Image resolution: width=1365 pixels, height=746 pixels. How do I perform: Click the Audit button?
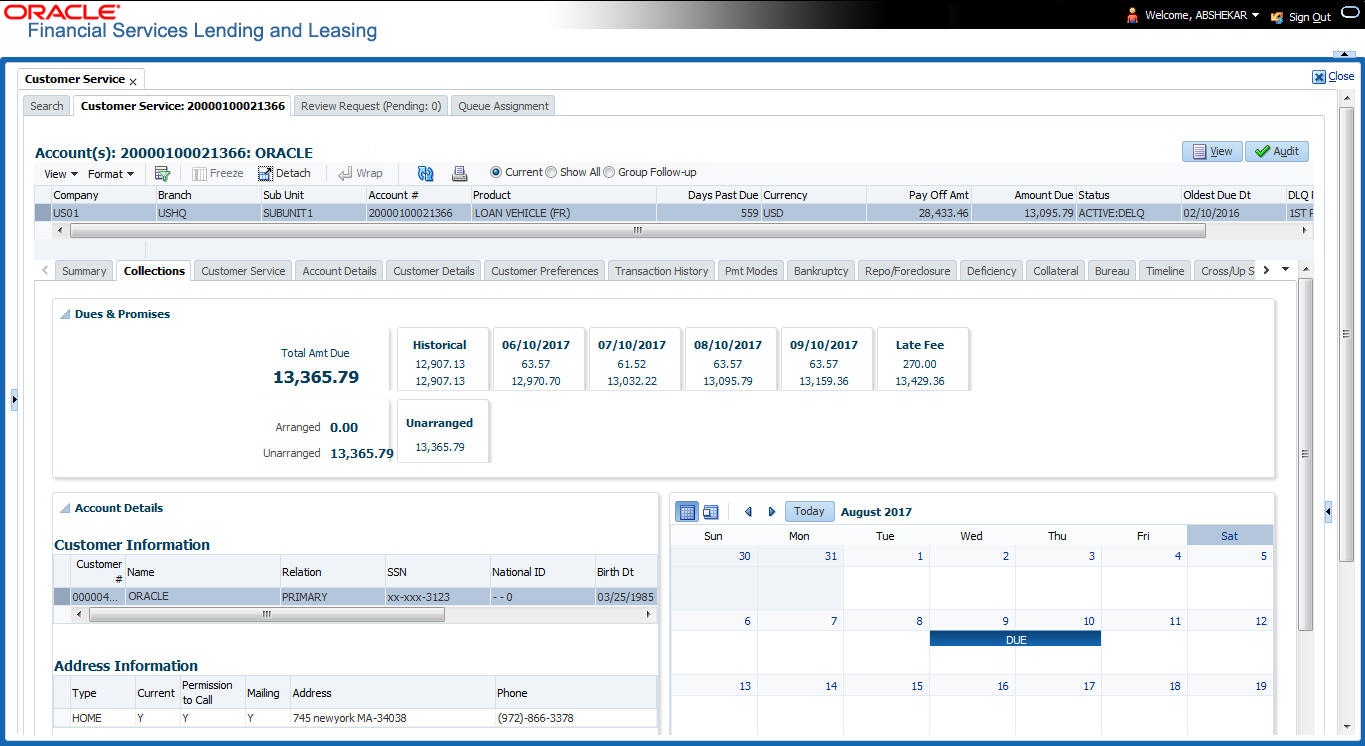point(1277,151)
